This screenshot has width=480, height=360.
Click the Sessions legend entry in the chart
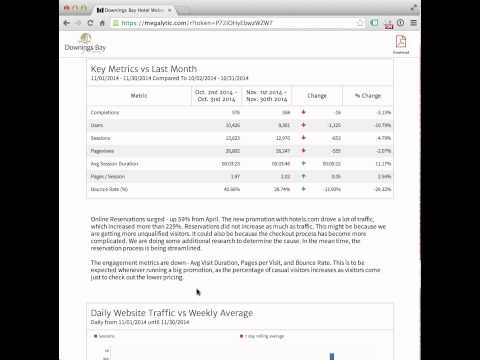[104, 336]
